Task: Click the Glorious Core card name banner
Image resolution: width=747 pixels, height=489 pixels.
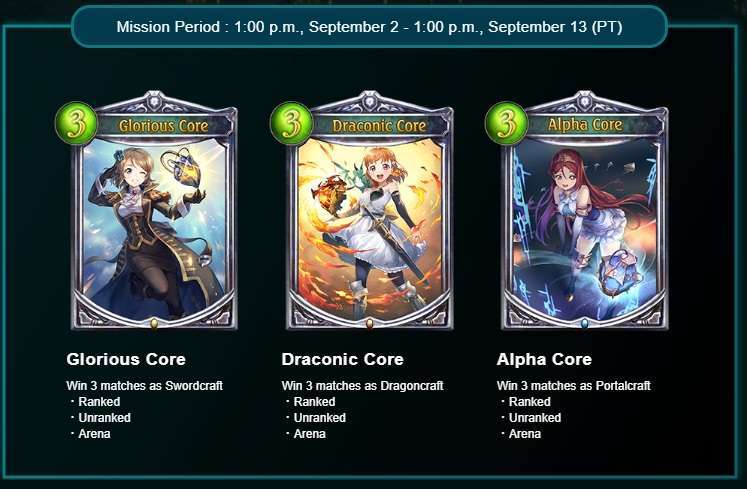Action: pyautogui.click(x=163, y=126)
